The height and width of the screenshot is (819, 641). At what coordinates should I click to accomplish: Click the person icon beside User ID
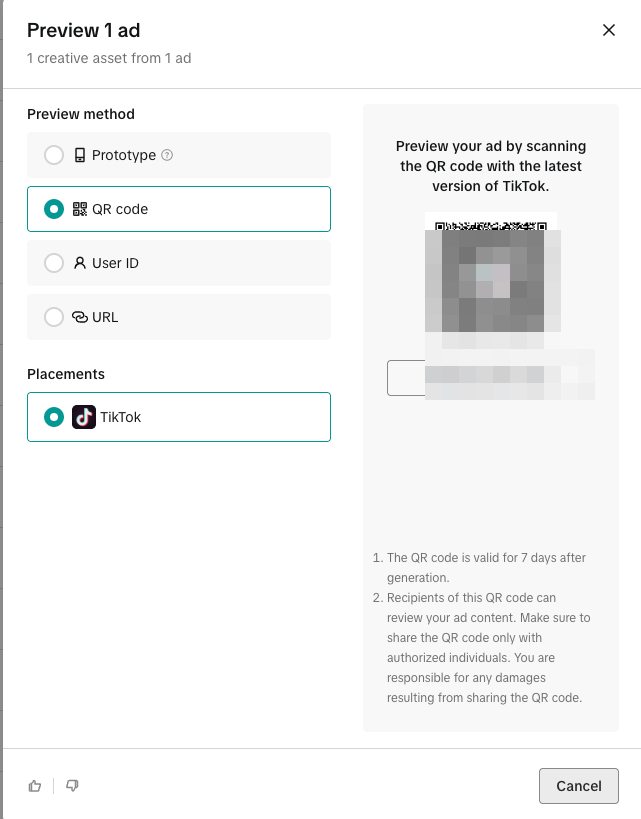tap(79, 263)
